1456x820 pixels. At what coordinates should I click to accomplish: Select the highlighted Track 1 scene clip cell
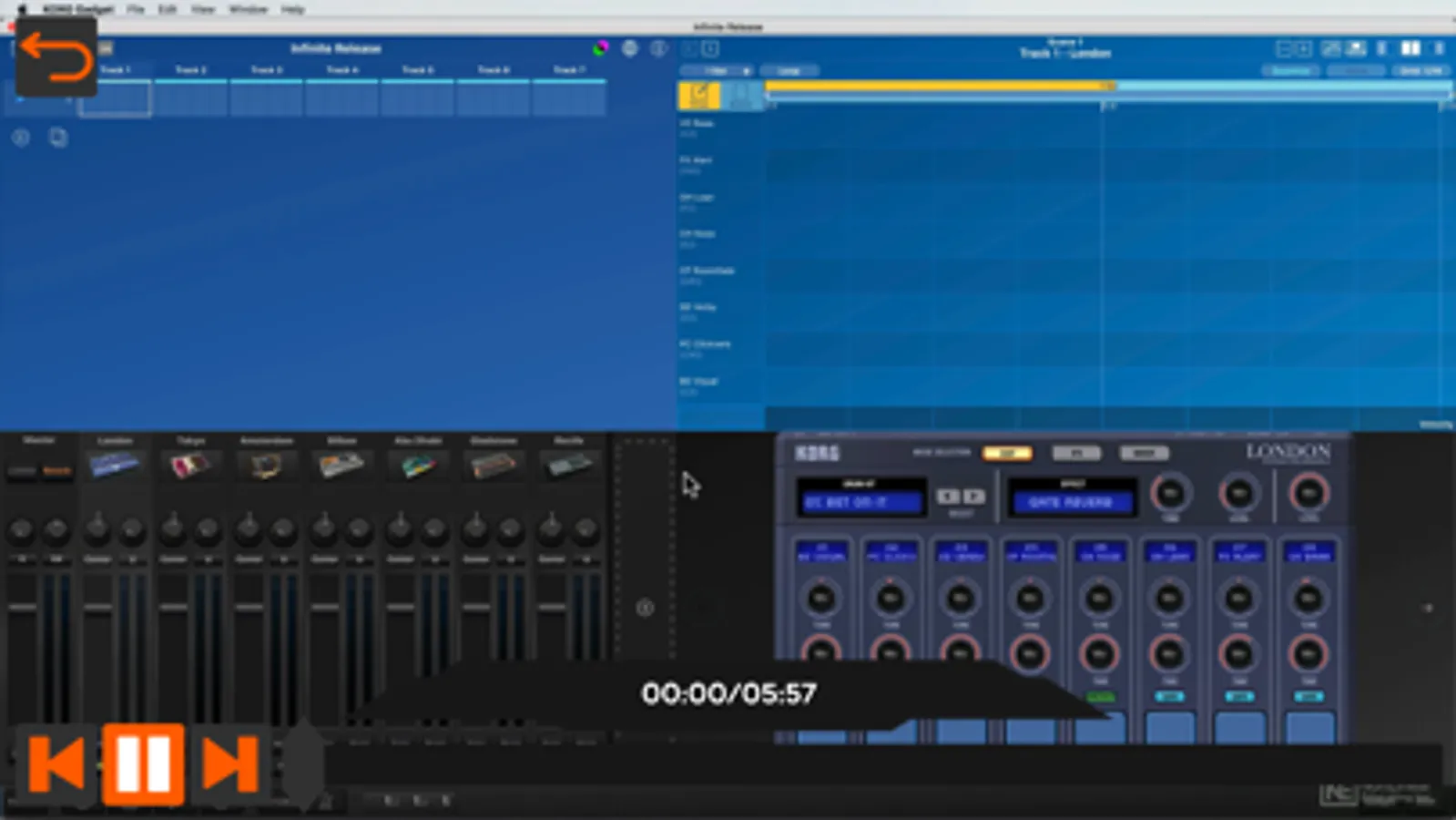tap(115, 99)
